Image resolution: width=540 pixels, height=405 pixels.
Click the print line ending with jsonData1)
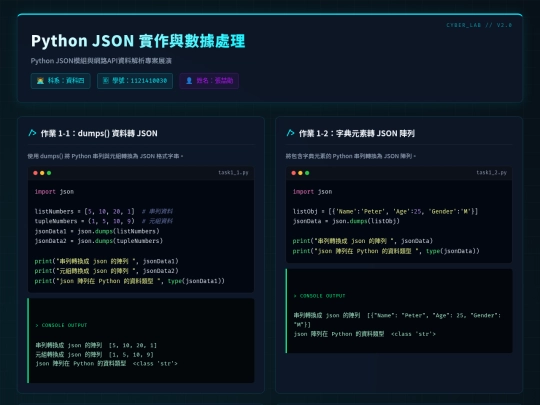[106, 261]
